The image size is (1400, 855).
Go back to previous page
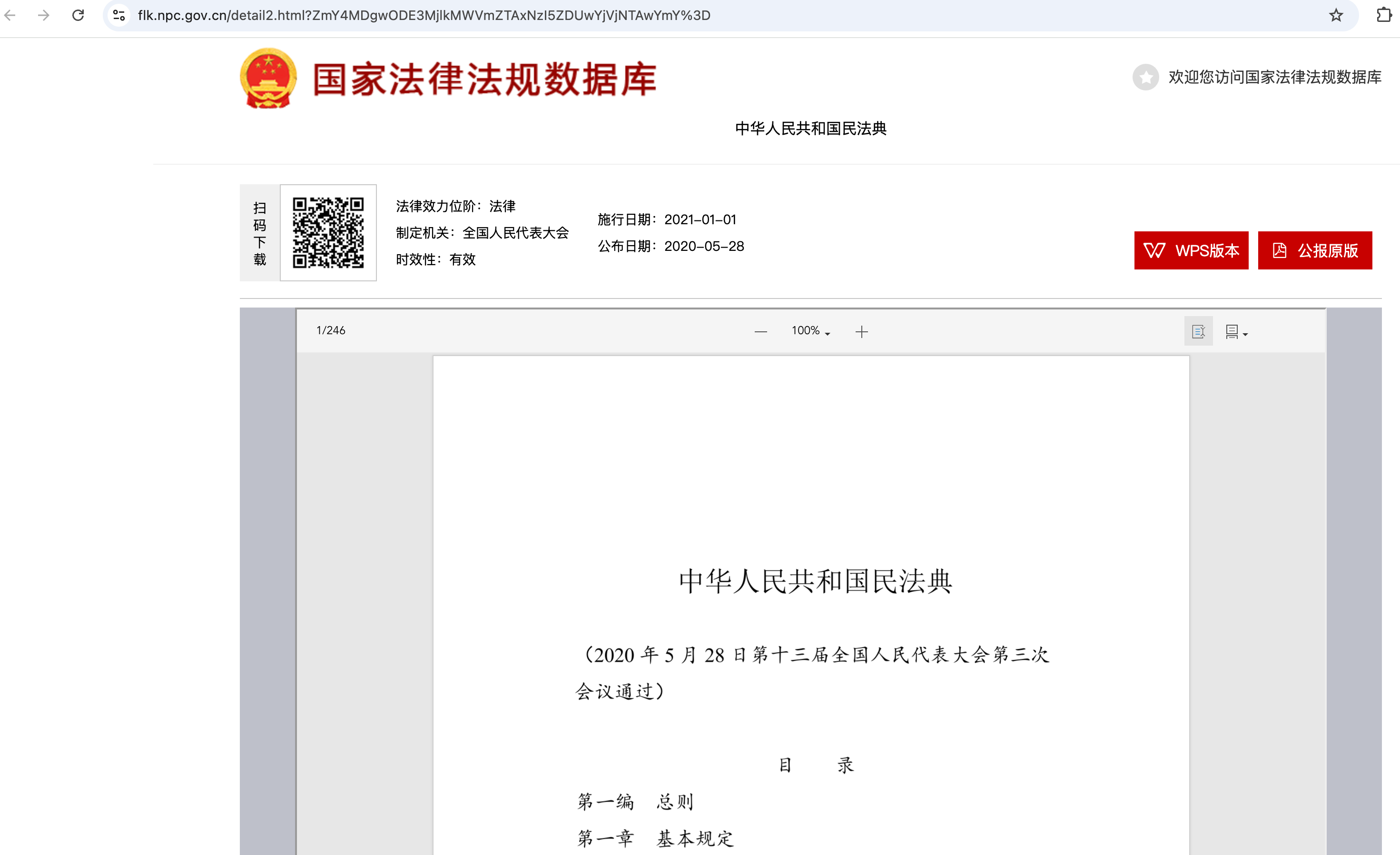pyautogui.click(x=10, y=15)
